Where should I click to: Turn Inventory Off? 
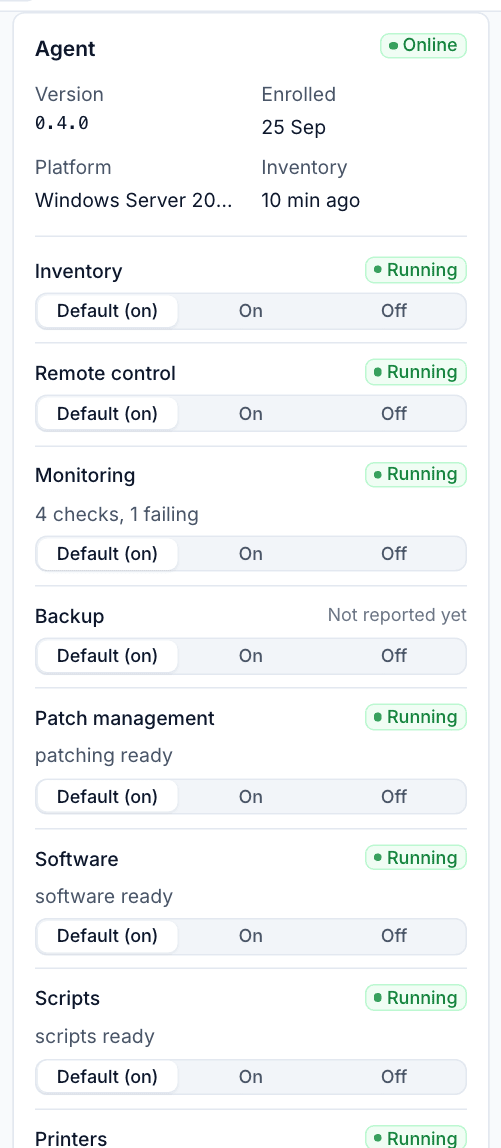[393, 311]
